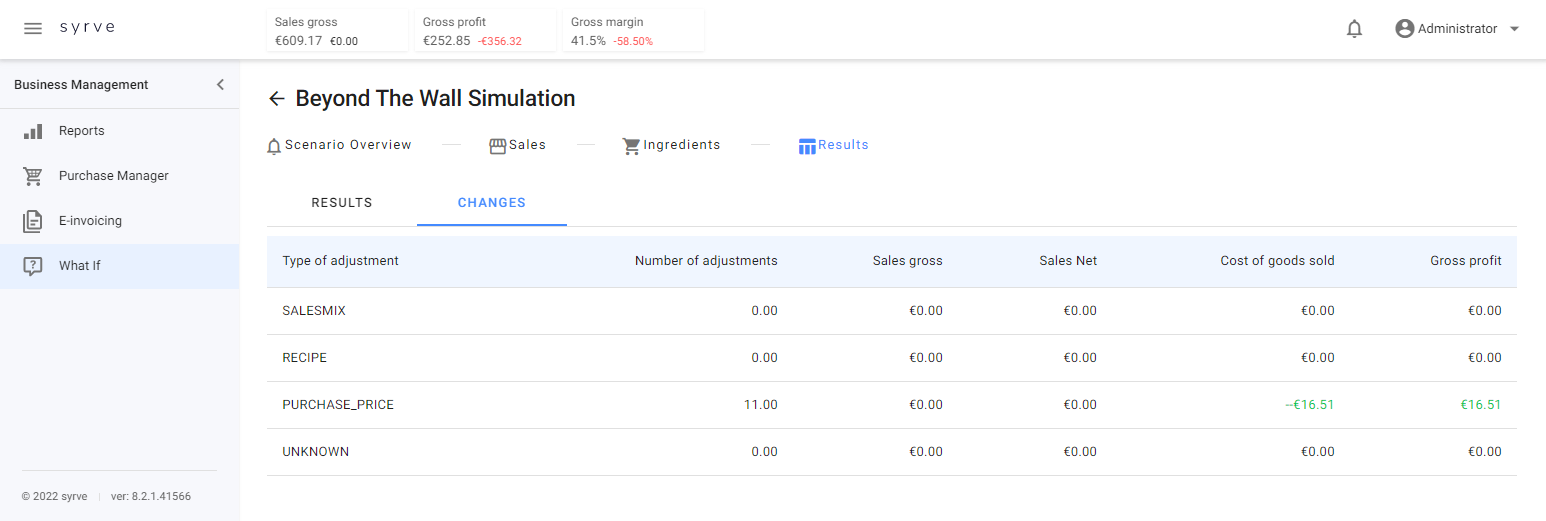Viewport: 1546px width, 521px height.
Task: Click the E-invoicing document icon
Action: [33, 221]
